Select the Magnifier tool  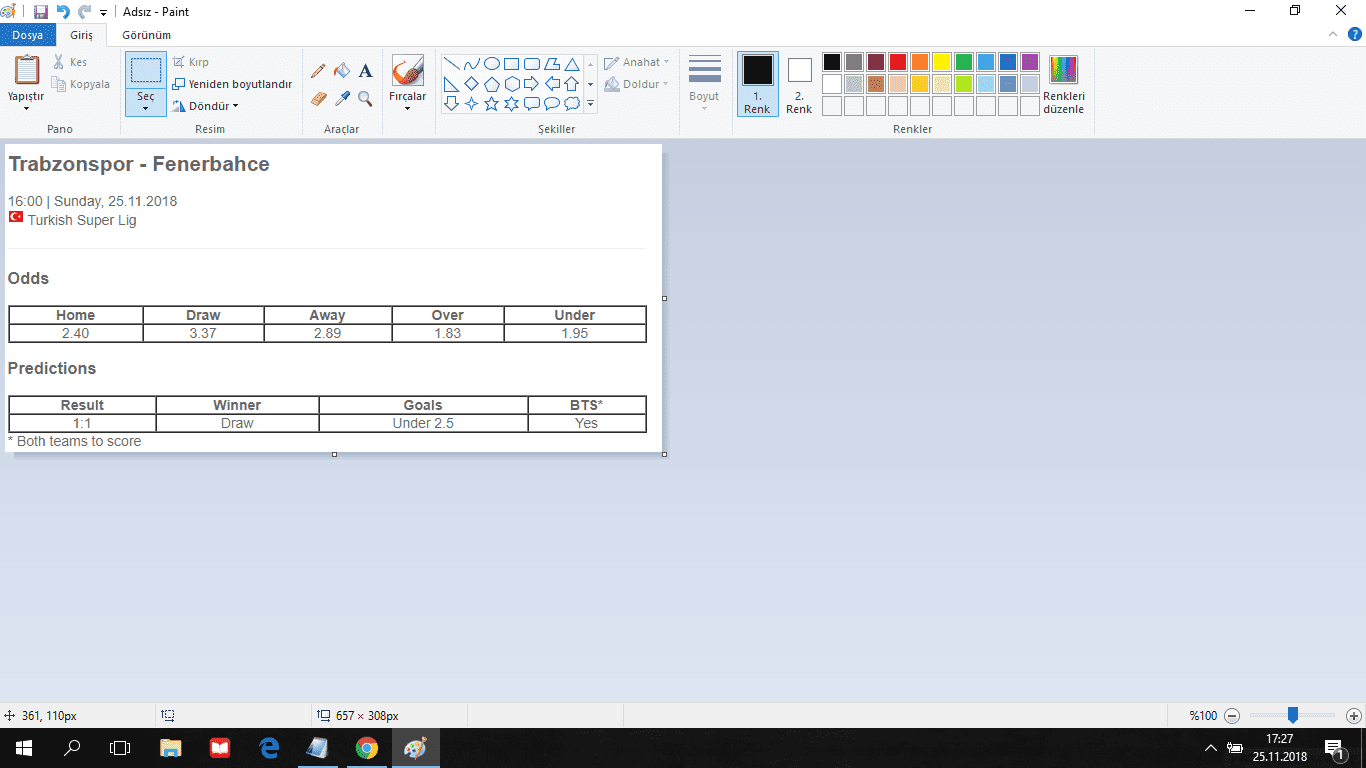[x=366, y=98]
